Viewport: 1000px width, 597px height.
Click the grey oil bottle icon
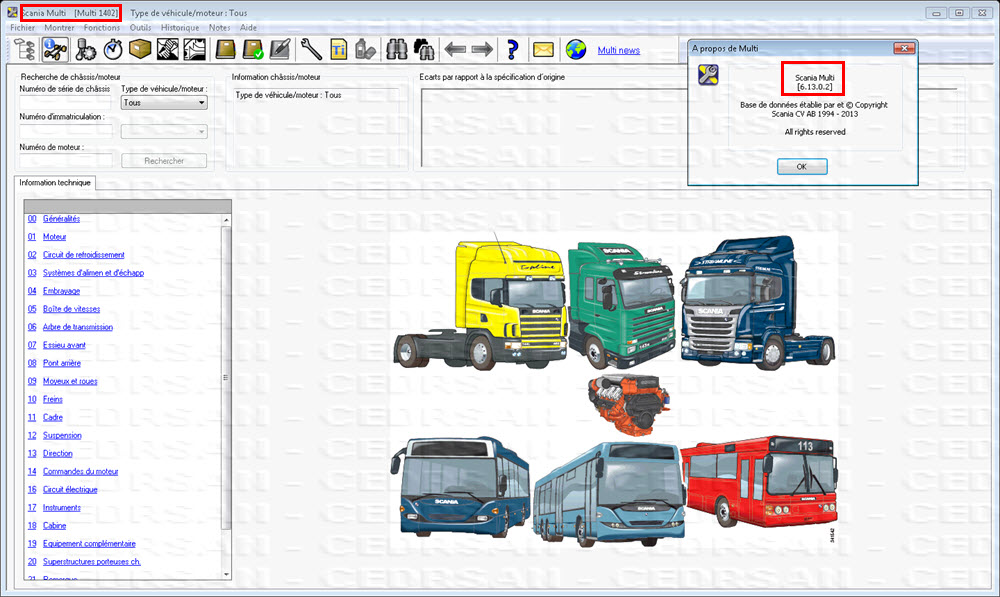click(x=365, y=49)
